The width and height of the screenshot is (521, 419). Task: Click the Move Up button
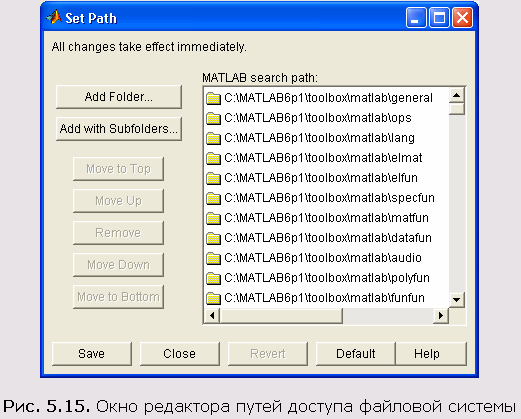(x=118, y=201)
